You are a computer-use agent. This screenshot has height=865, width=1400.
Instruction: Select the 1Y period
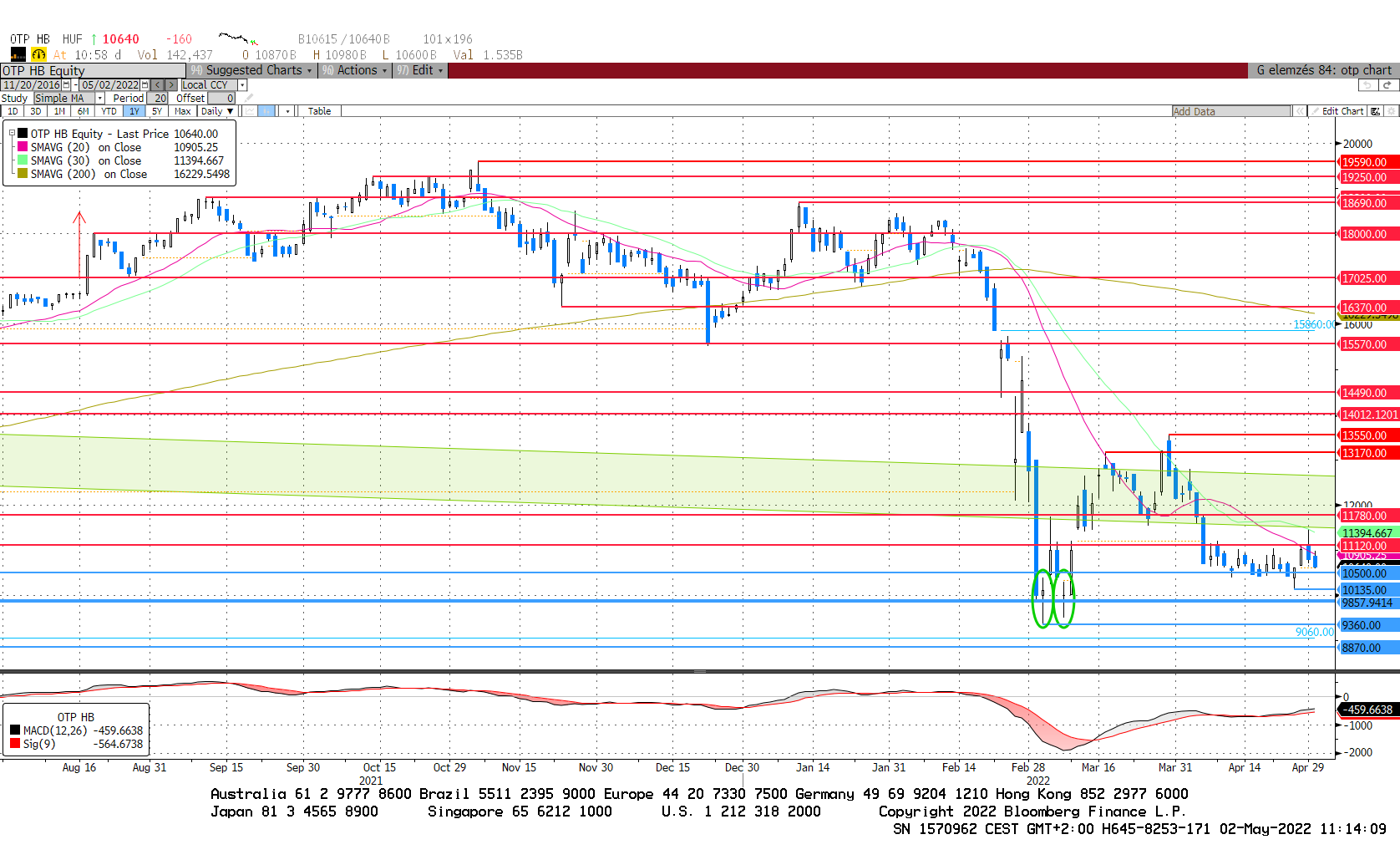[134, 111]
